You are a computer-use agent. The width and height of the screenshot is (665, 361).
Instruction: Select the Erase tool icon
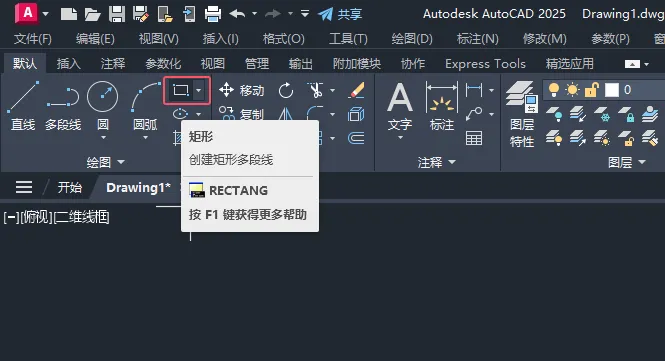click(356, 90)
